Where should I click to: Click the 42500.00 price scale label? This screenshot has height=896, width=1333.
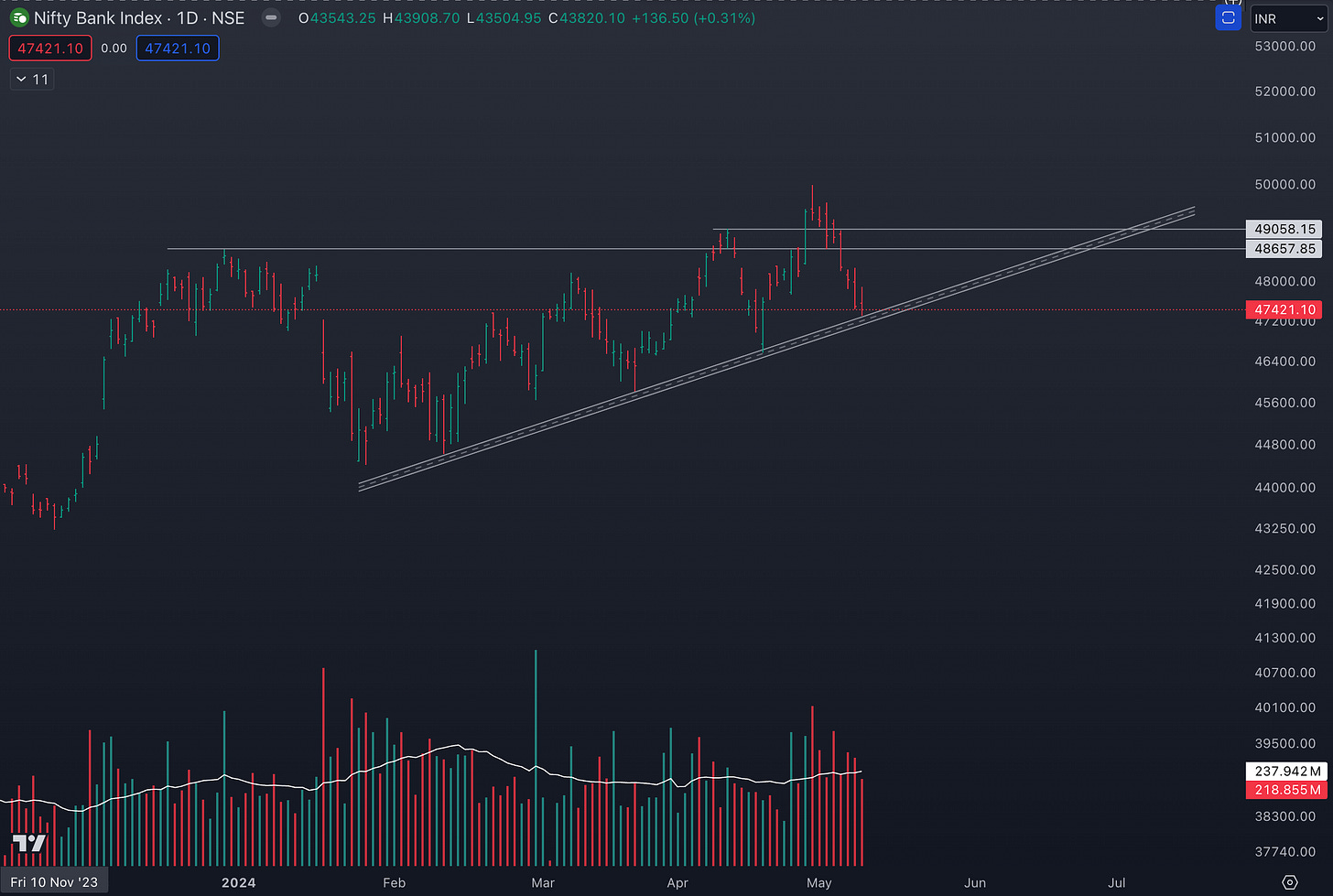1284,569
